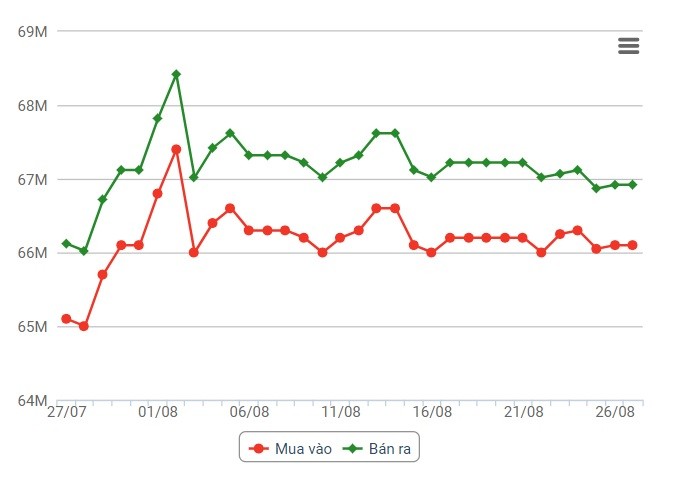Click the leftmost red Mua vào point
The width and height of the screenshot is (681, 477).
click(66, 319)
